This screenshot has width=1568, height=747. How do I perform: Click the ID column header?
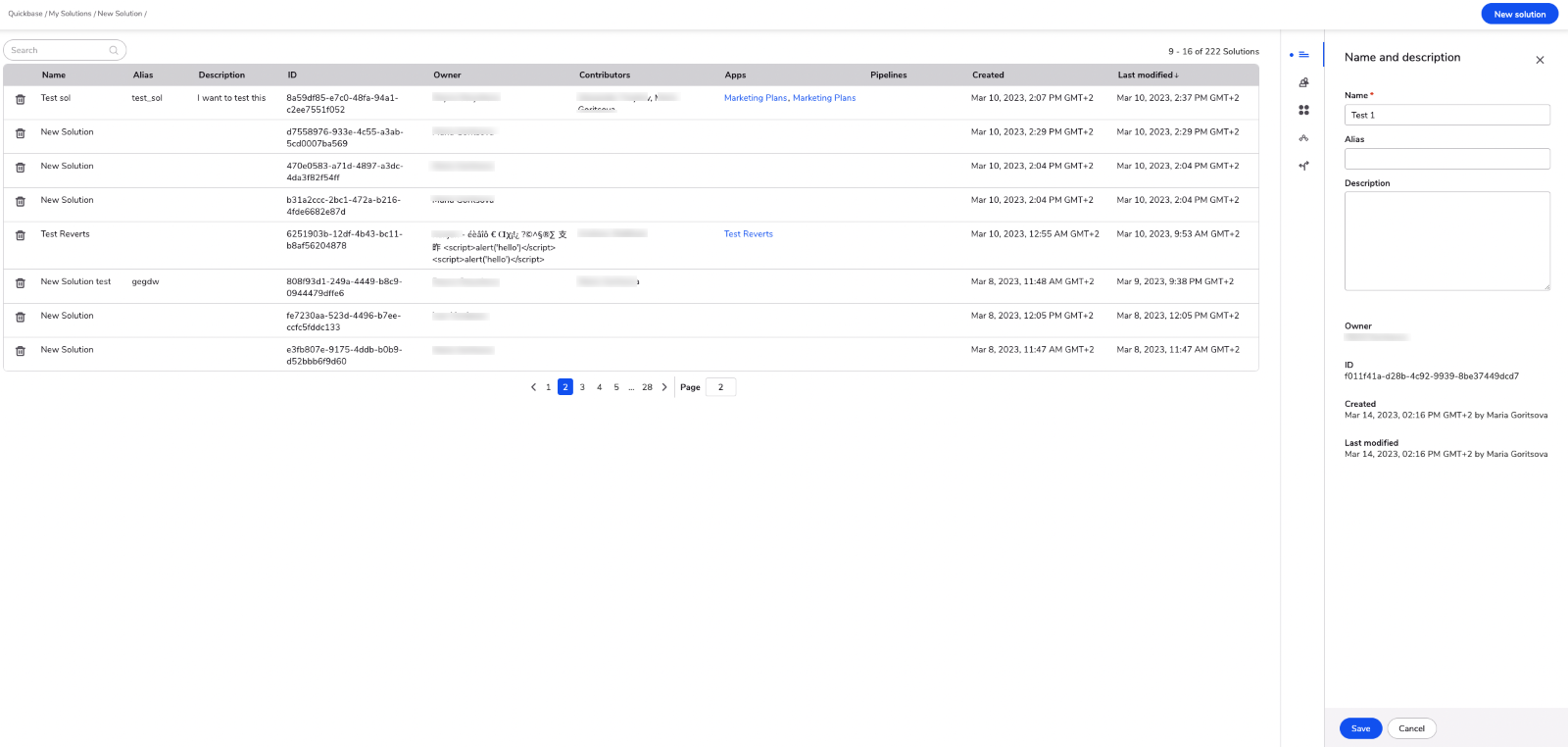[x=292, y=75]
